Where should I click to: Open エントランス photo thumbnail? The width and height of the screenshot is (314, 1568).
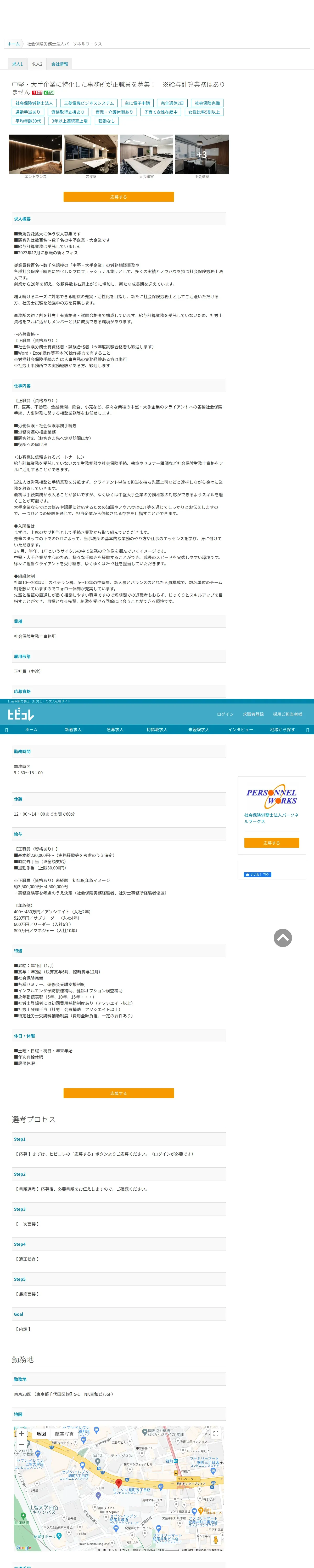(x=35, y=154)
